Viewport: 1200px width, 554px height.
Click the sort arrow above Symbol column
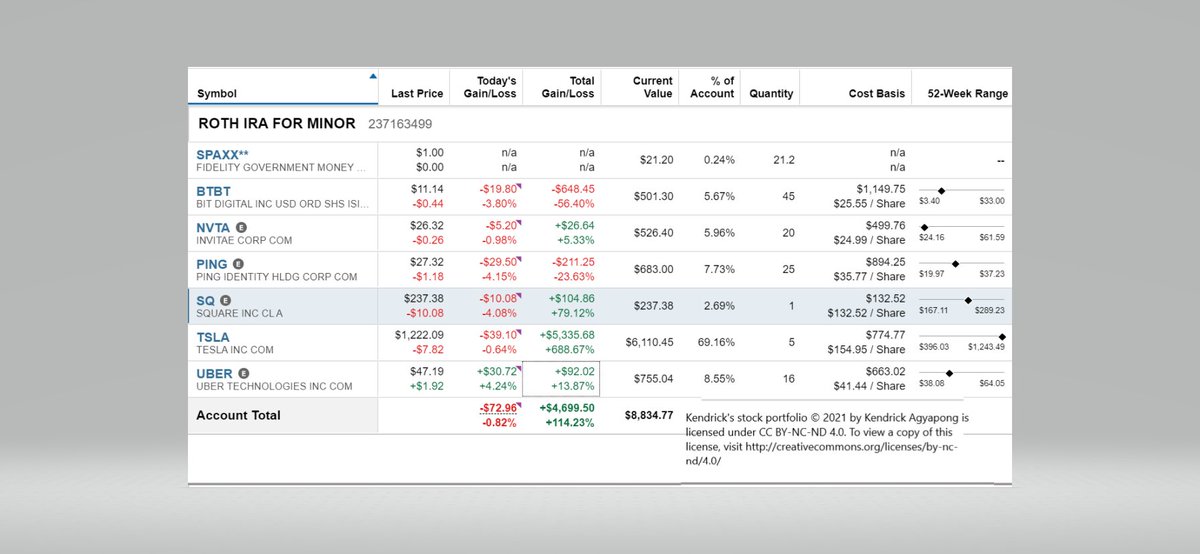click(x=373, y=75)
